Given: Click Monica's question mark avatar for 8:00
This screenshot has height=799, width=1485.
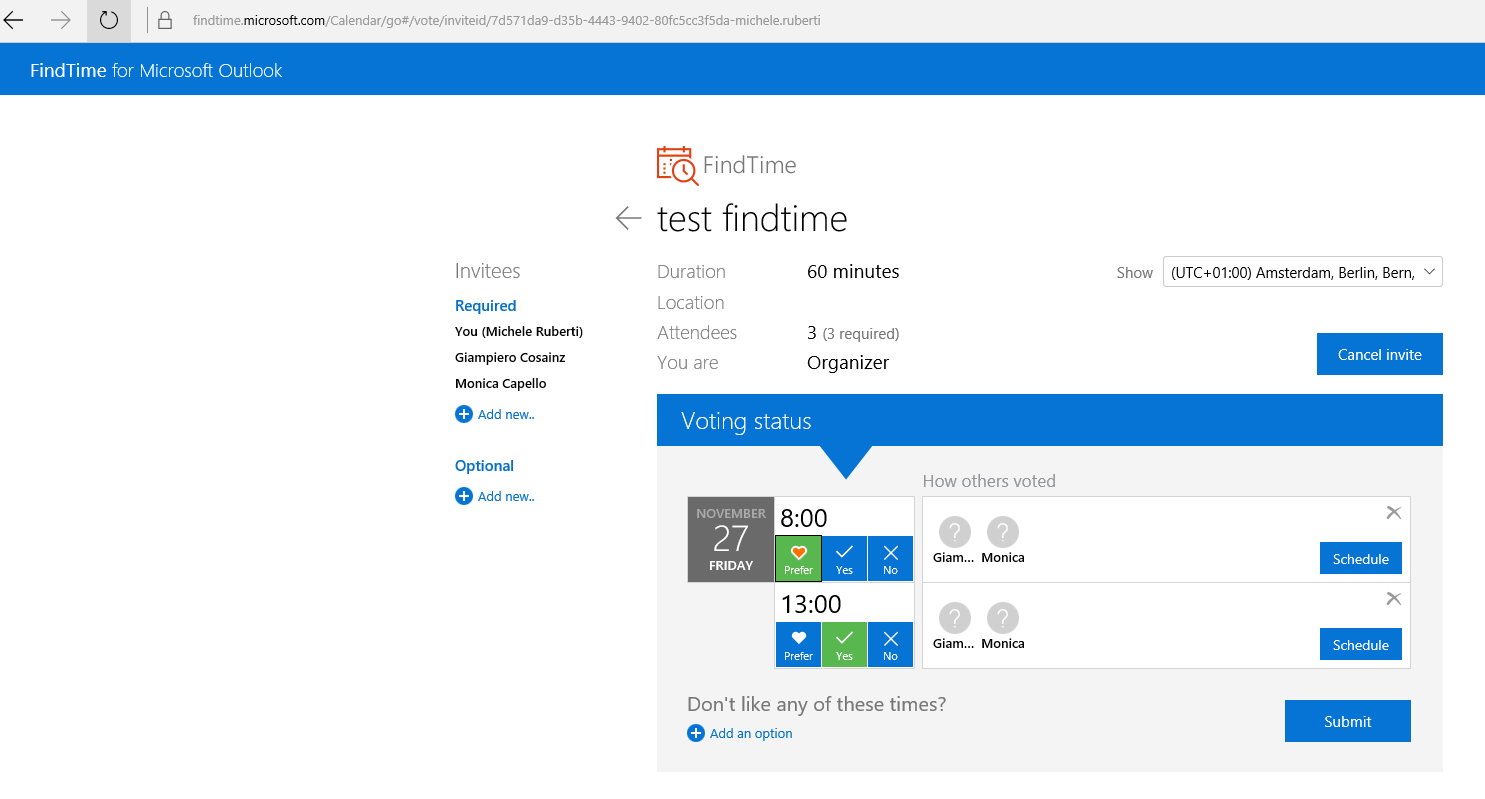Looking at the screenshot, I should (x=1003, y=532).
